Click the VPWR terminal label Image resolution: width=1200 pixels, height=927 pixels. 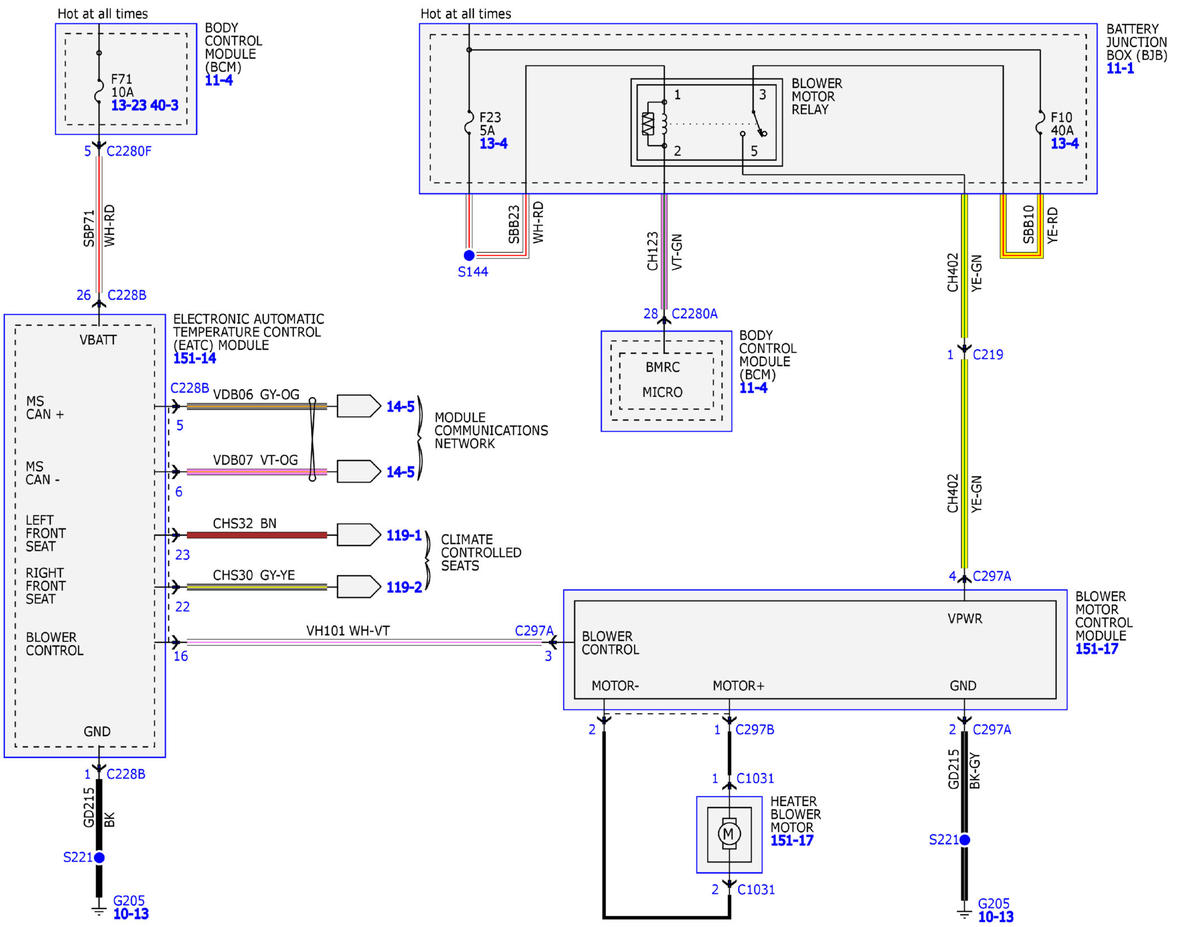(965, 618)
